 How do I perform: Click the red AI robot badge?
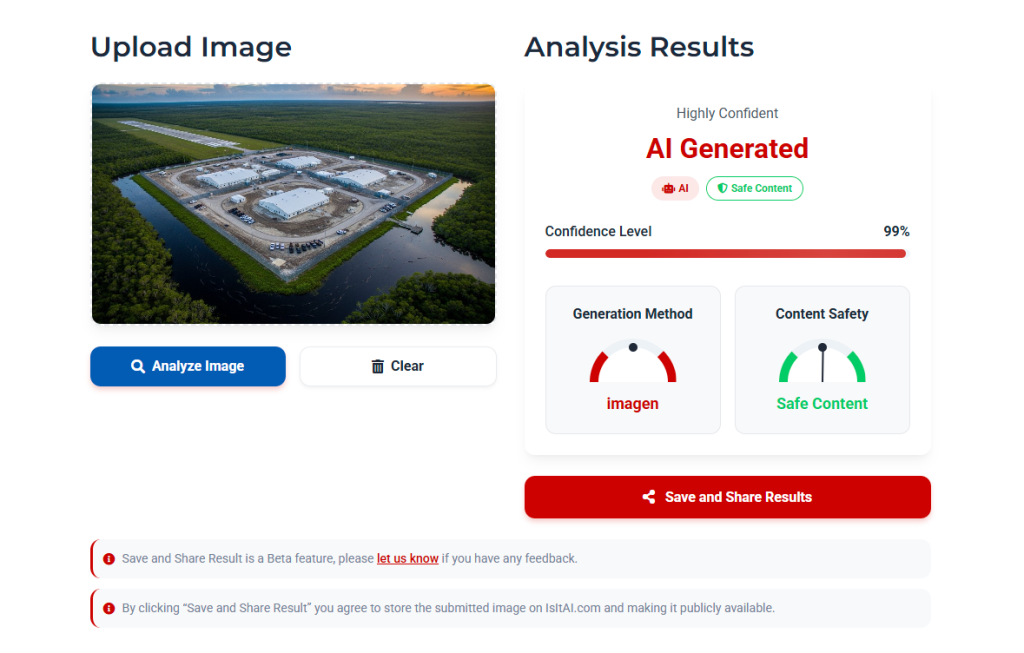pyautogui.click(x=675, y=188)
